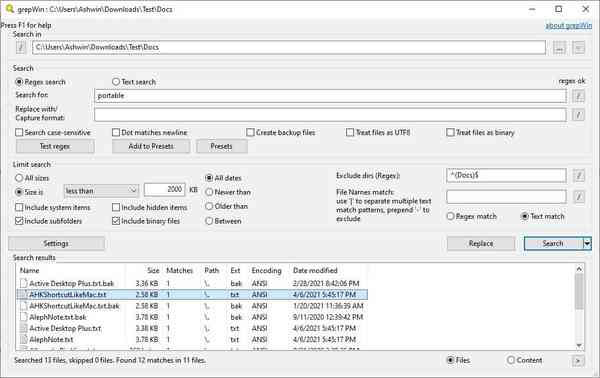
Task: Click file icon of AHKShortcutLikeMac.txt
Action: (x=23, y=295)
